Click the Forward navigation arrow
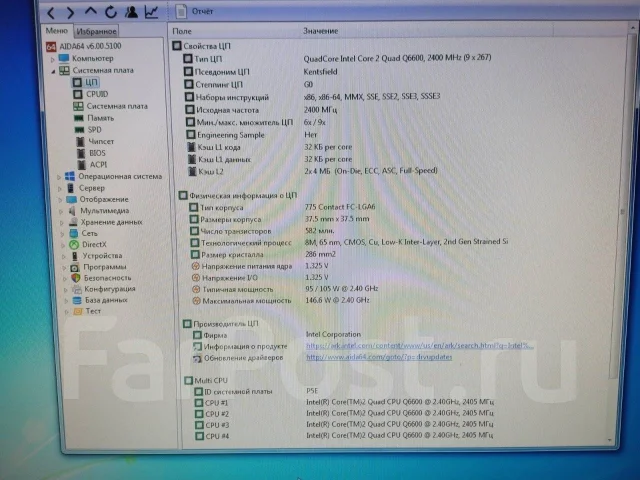The height and width of the screenshot is (480, 640). pyautogui.click(x=71, y=13)
